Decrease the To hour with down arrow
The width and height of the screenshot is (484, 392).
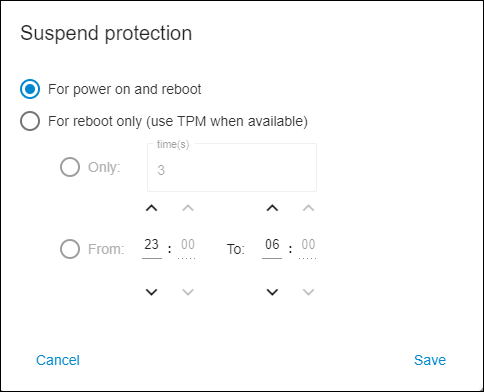tap(272, 292)
